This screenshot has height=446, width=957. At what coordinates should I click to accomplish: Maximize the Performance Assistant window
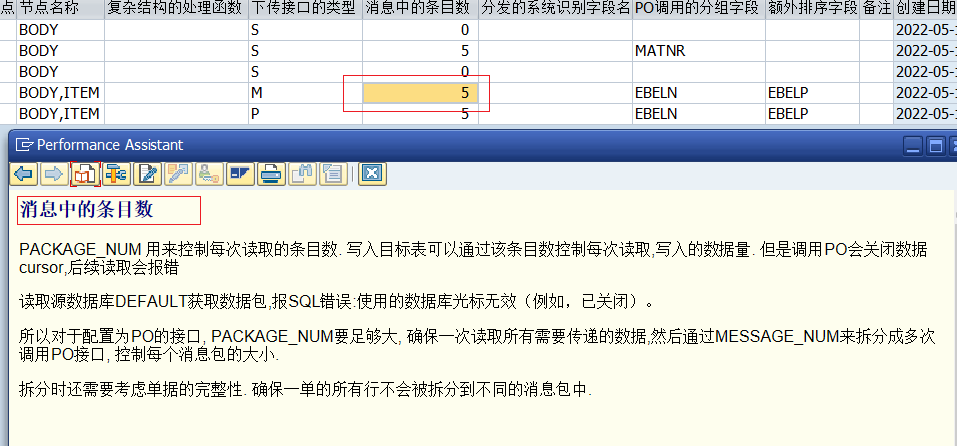pos(935,145)
